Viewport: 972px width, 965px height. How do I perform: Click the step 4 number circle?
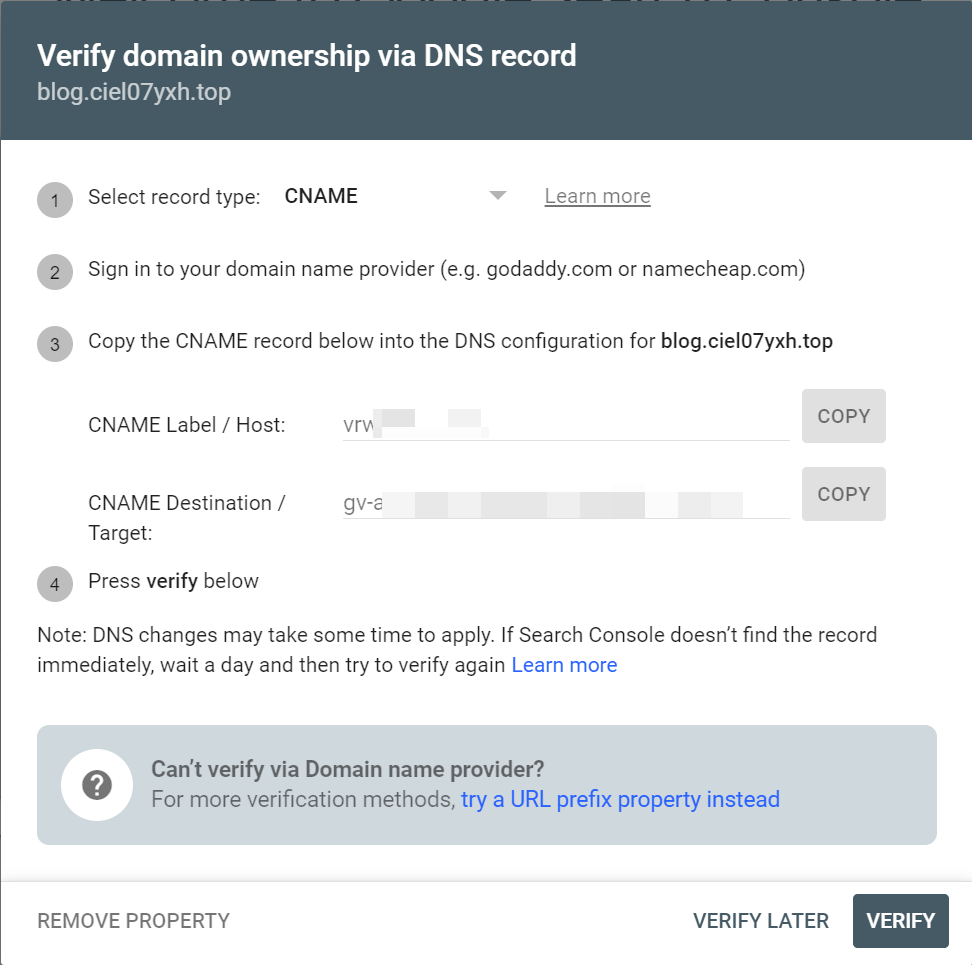[x=55, y=584]
